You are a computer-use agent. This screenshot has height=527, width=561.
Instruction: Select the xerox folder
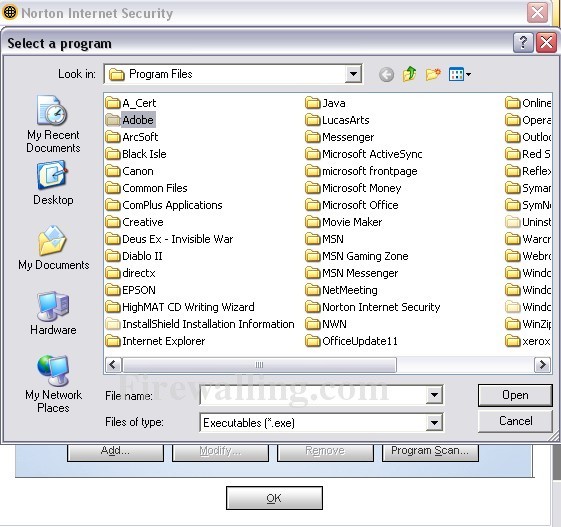point(528,341)
